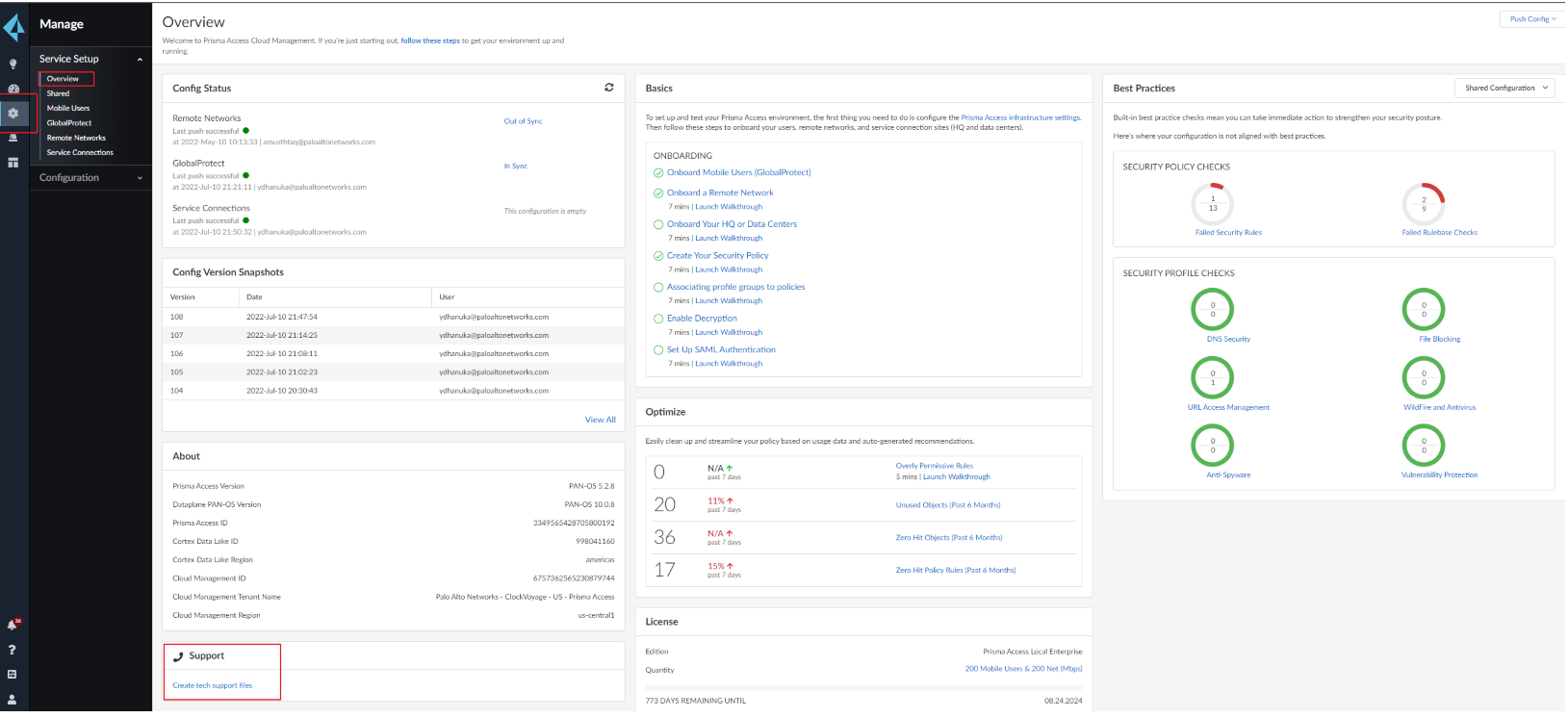This screenshot has height=718, width=1568.
Task: Go to Remote Networks in the sidebar
Action: 76,138
